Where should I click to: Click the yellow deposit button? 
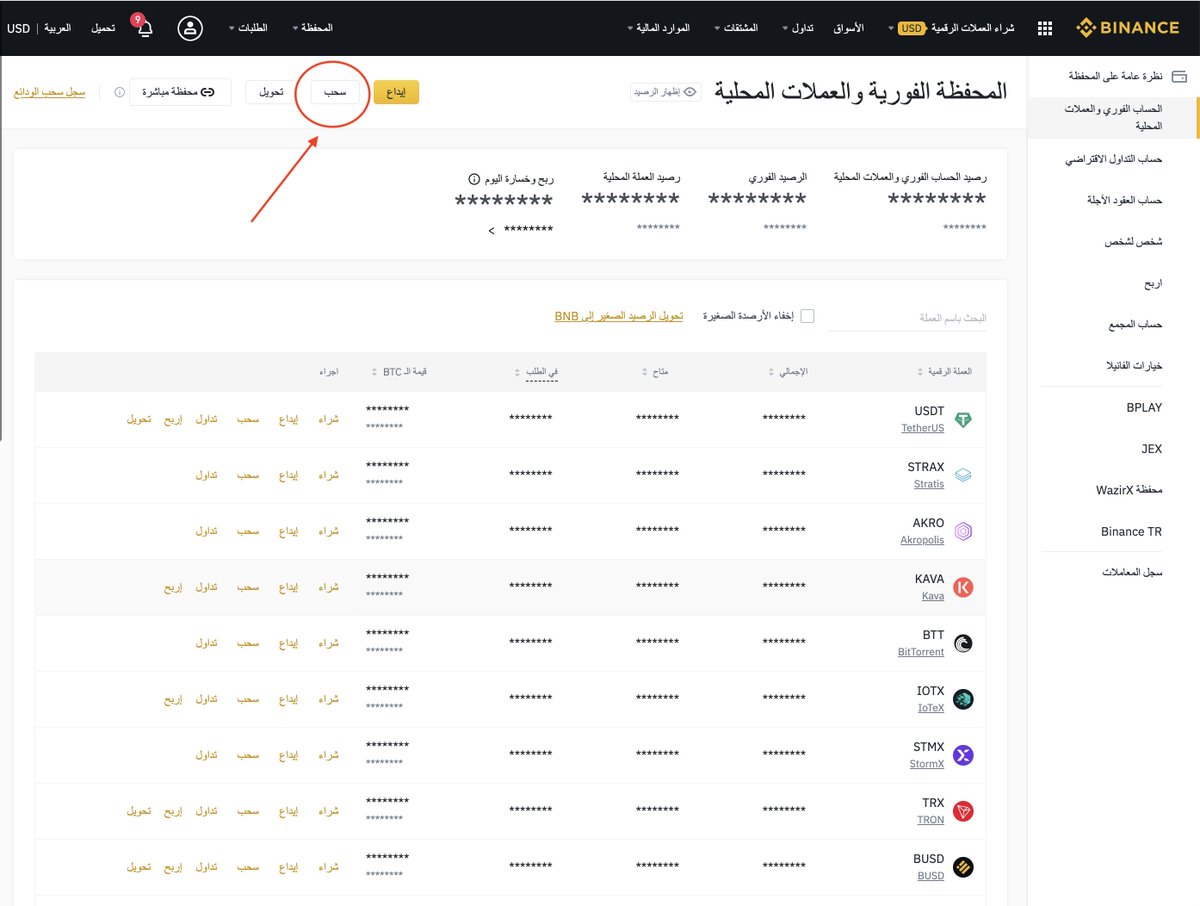point(397,92)
